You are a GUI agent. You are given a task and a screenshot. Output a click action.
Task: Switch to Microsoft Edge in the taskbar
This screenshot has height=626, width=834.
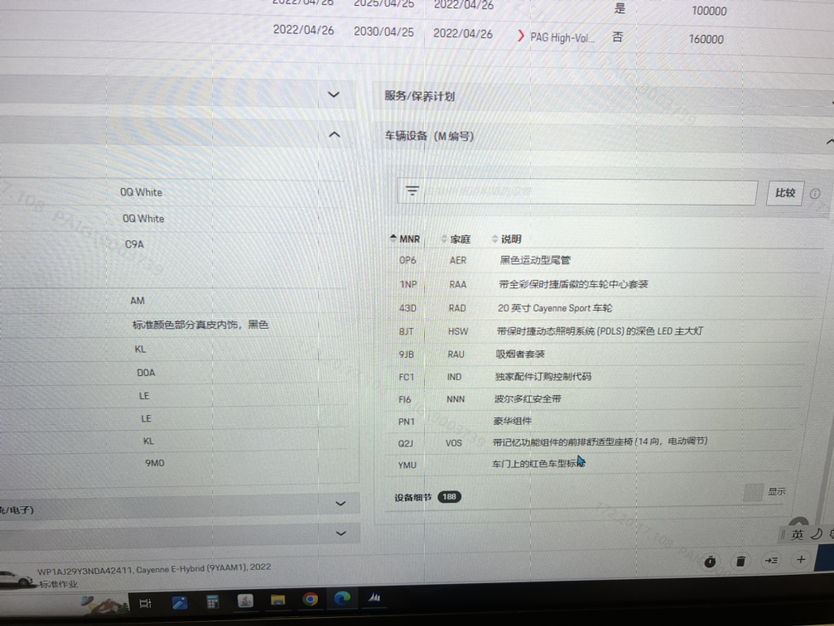[342, 598]
